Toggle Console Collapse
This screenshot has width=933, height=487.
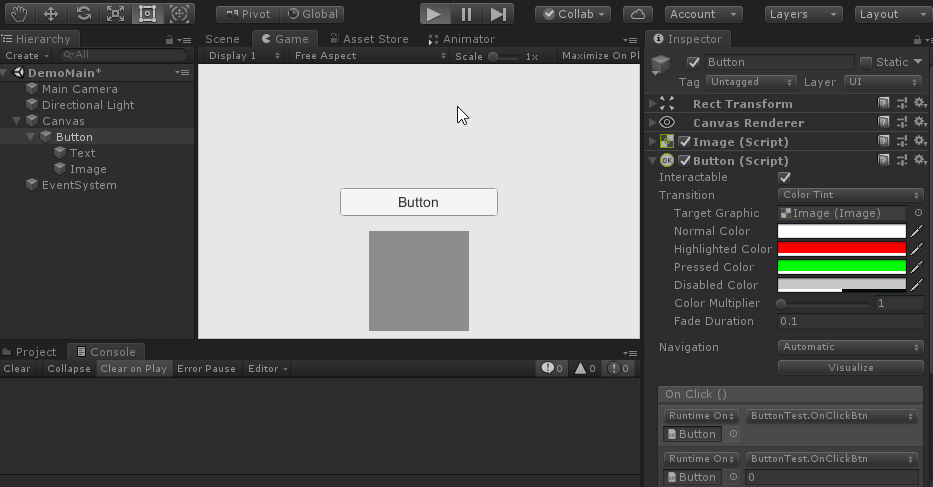coord(69,369)
